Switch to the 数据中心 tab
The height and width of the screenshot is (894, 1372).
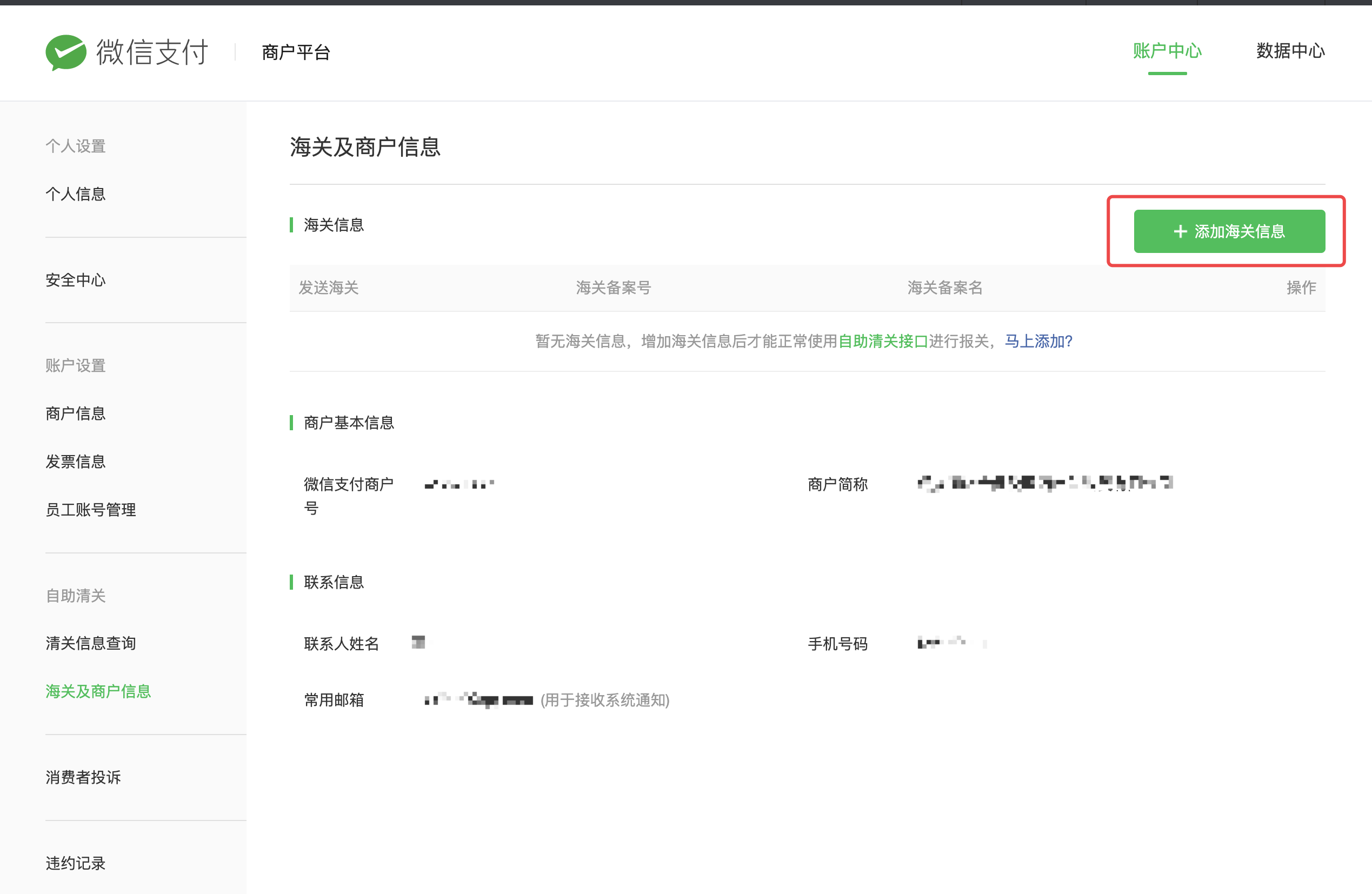(1290, 51)
